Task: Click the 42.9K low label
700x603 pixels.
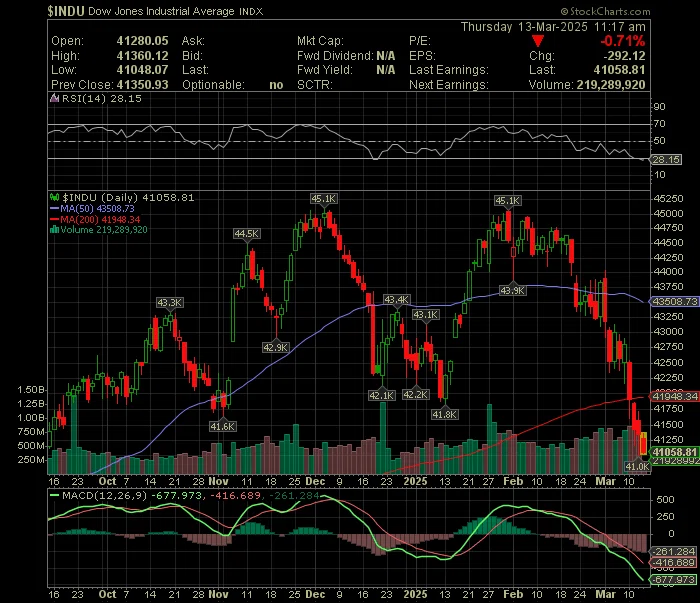Action: [x=275, y=347]
